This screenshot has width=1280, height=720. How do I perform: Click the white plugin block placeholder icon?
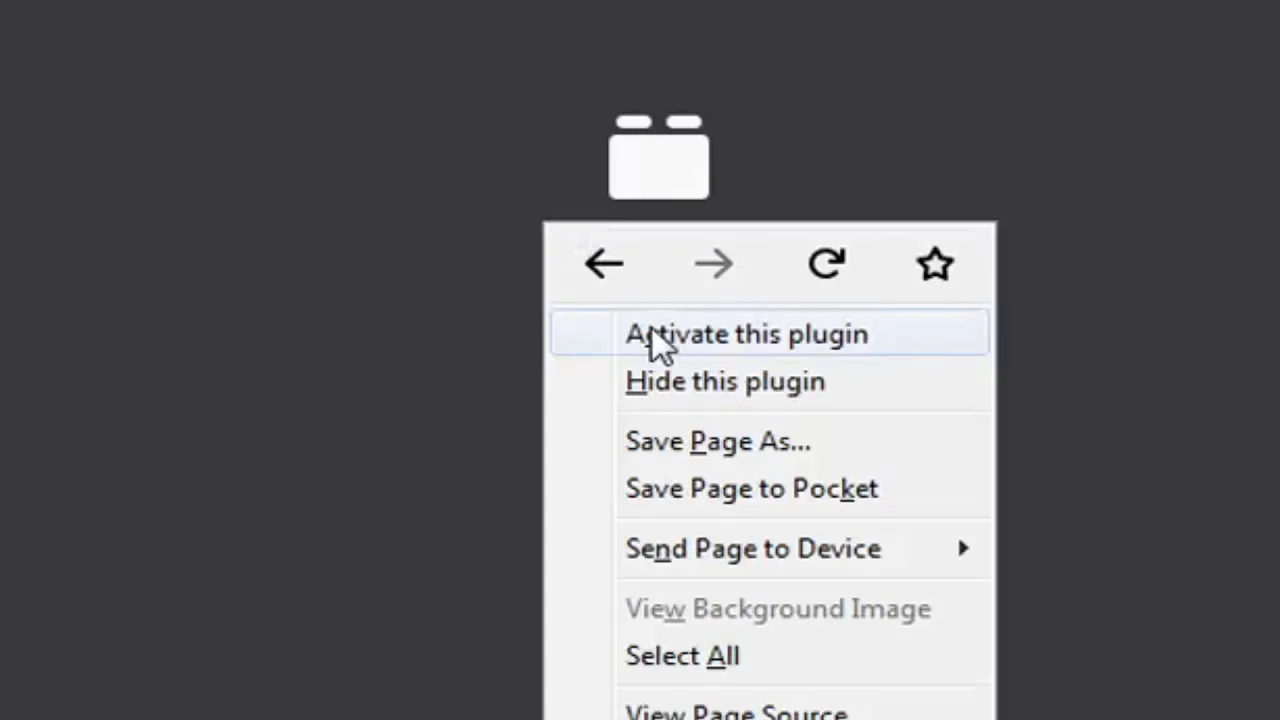click(x=659, y=157)
